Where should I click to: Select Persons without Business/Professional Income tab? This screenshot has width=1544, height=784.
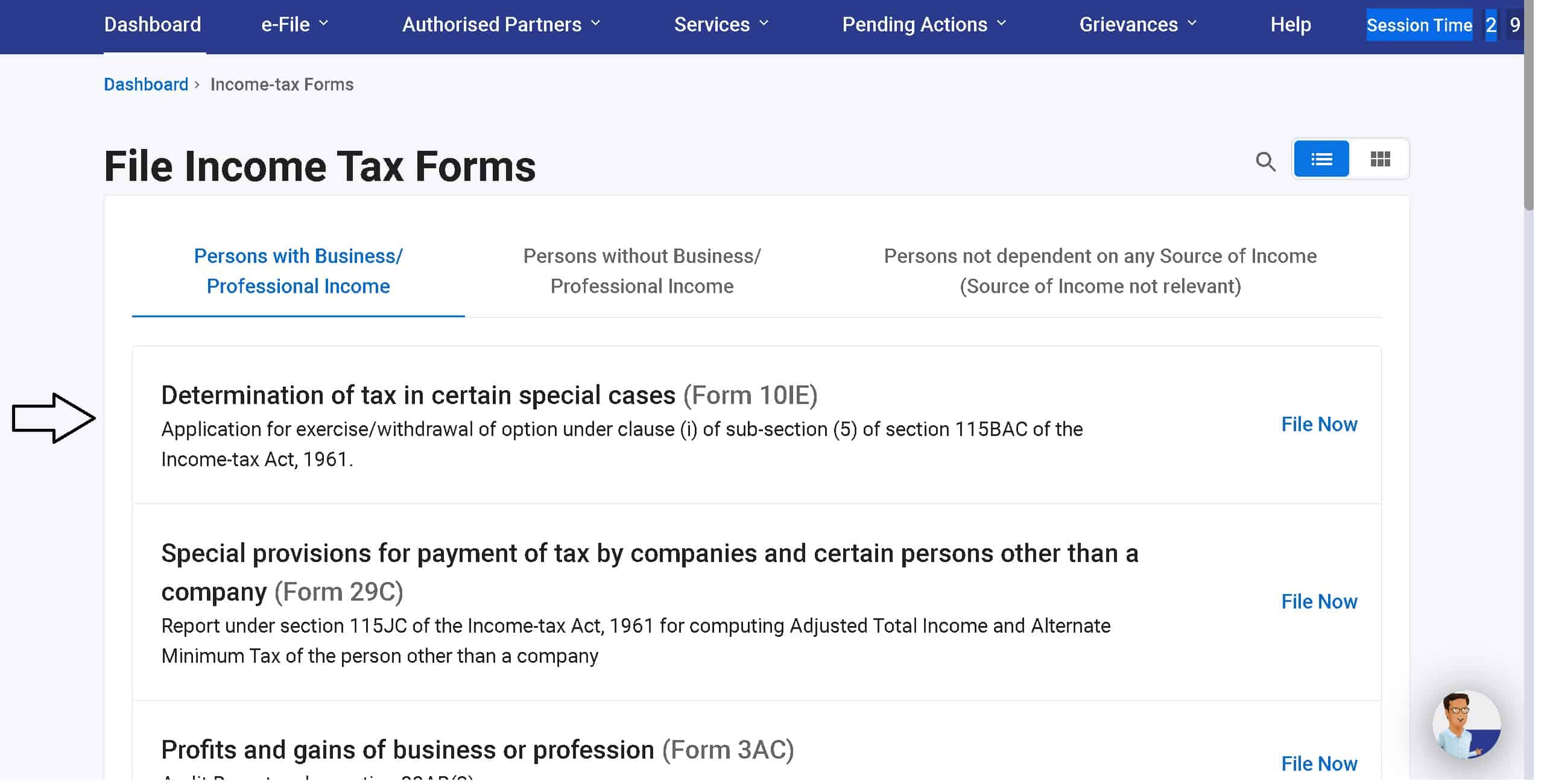[x=641, y=270]
